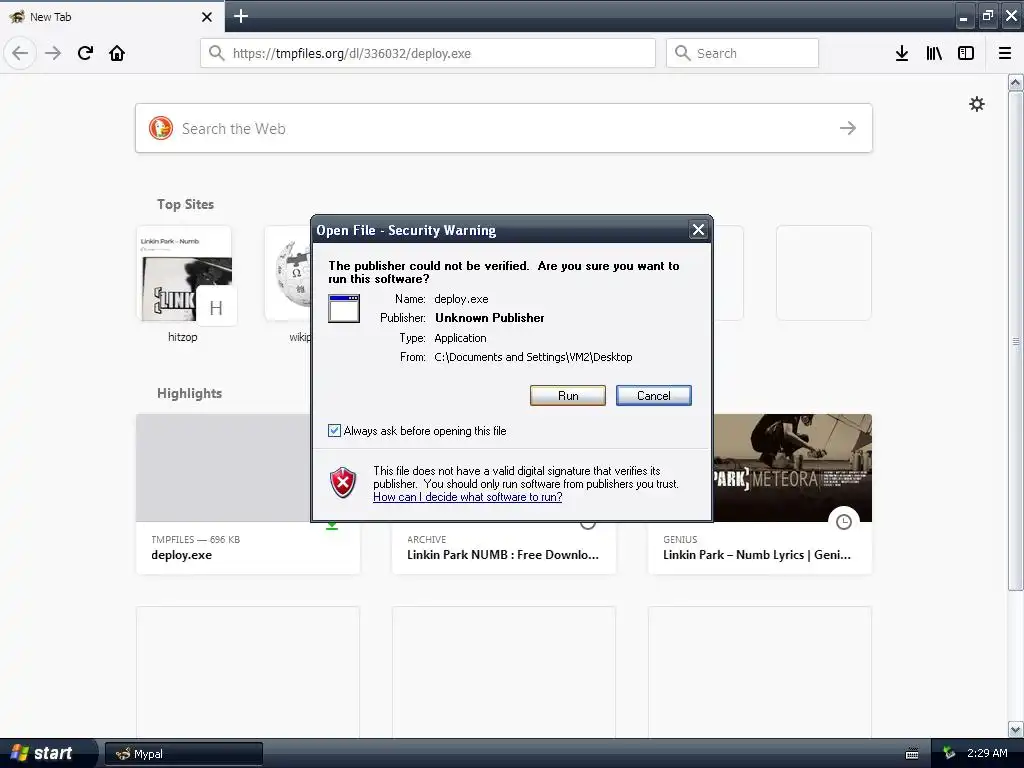
Task: Click the TMPFILES — 696 KB label
Action: [x=195, y=539]
